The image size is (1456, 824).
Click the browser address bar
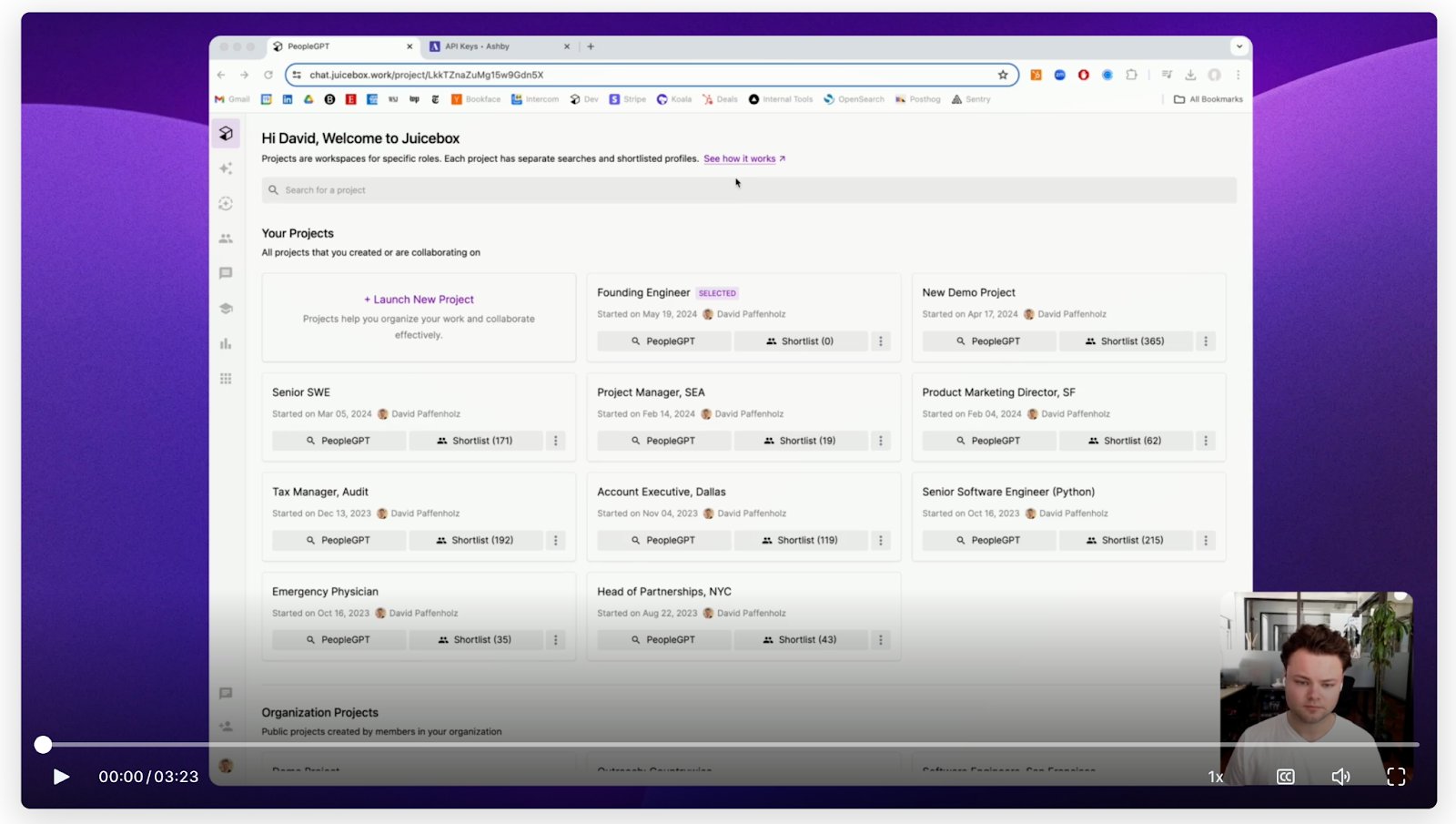(651, 75)
